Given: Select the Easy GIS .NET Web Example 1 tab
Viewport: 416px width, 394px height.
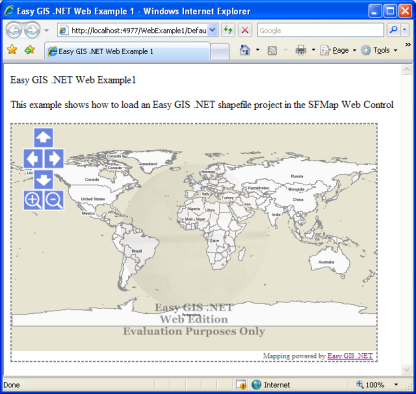Looking at the screenshot, I should (127, 51).
